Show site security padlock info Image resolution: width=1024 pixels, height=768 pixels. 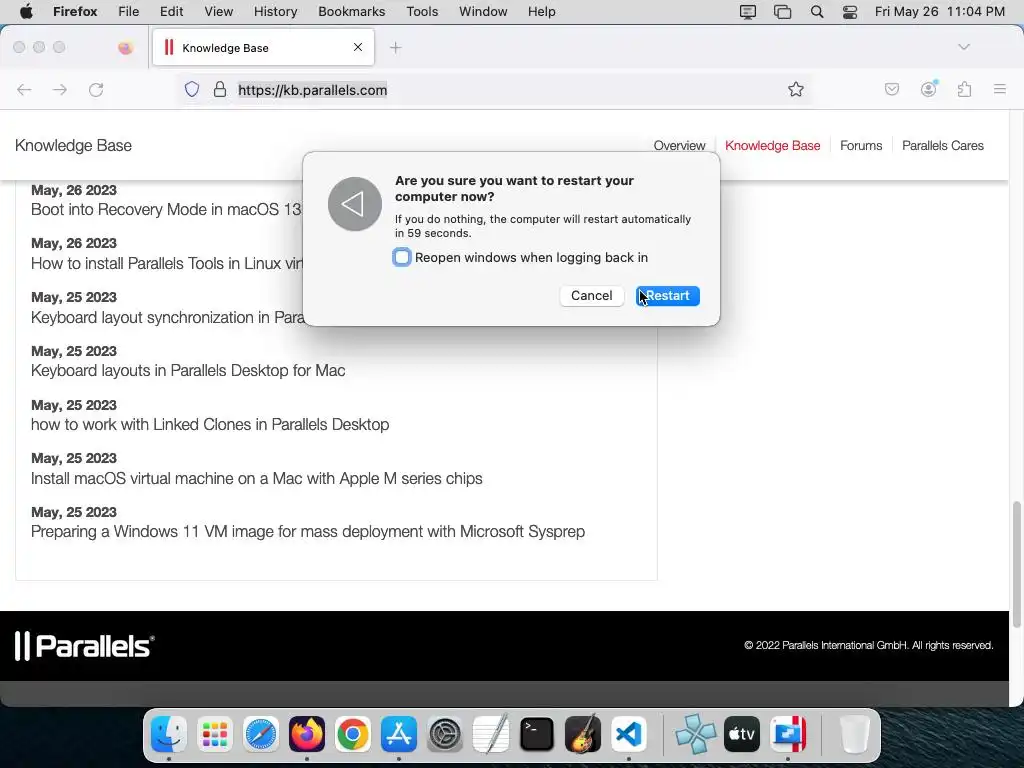coord(220,89)
